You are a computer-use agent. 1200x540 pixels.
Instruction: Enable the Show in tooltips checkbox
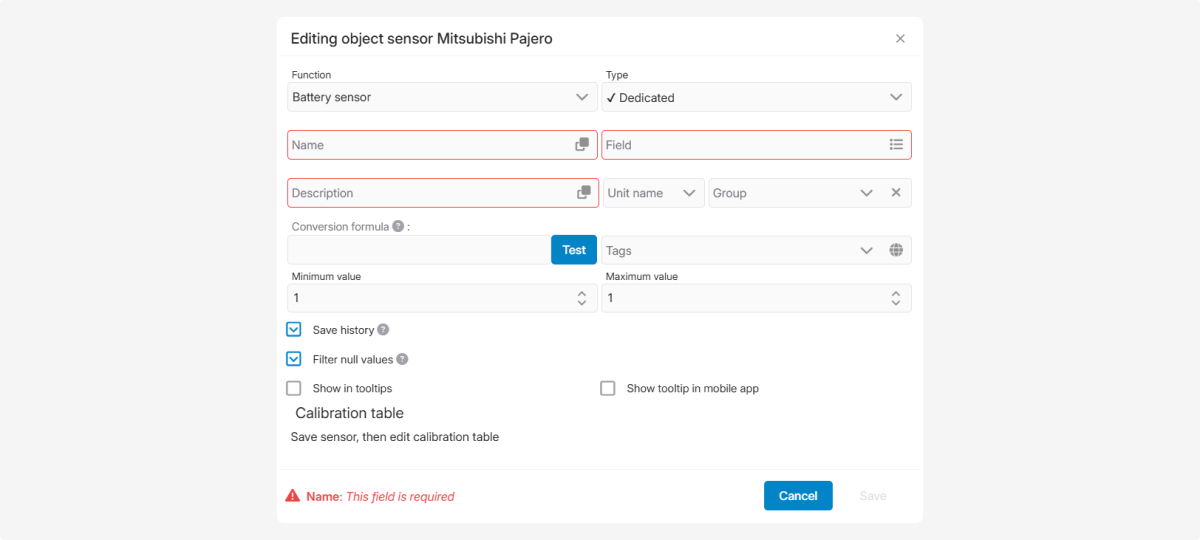[294, 388]
